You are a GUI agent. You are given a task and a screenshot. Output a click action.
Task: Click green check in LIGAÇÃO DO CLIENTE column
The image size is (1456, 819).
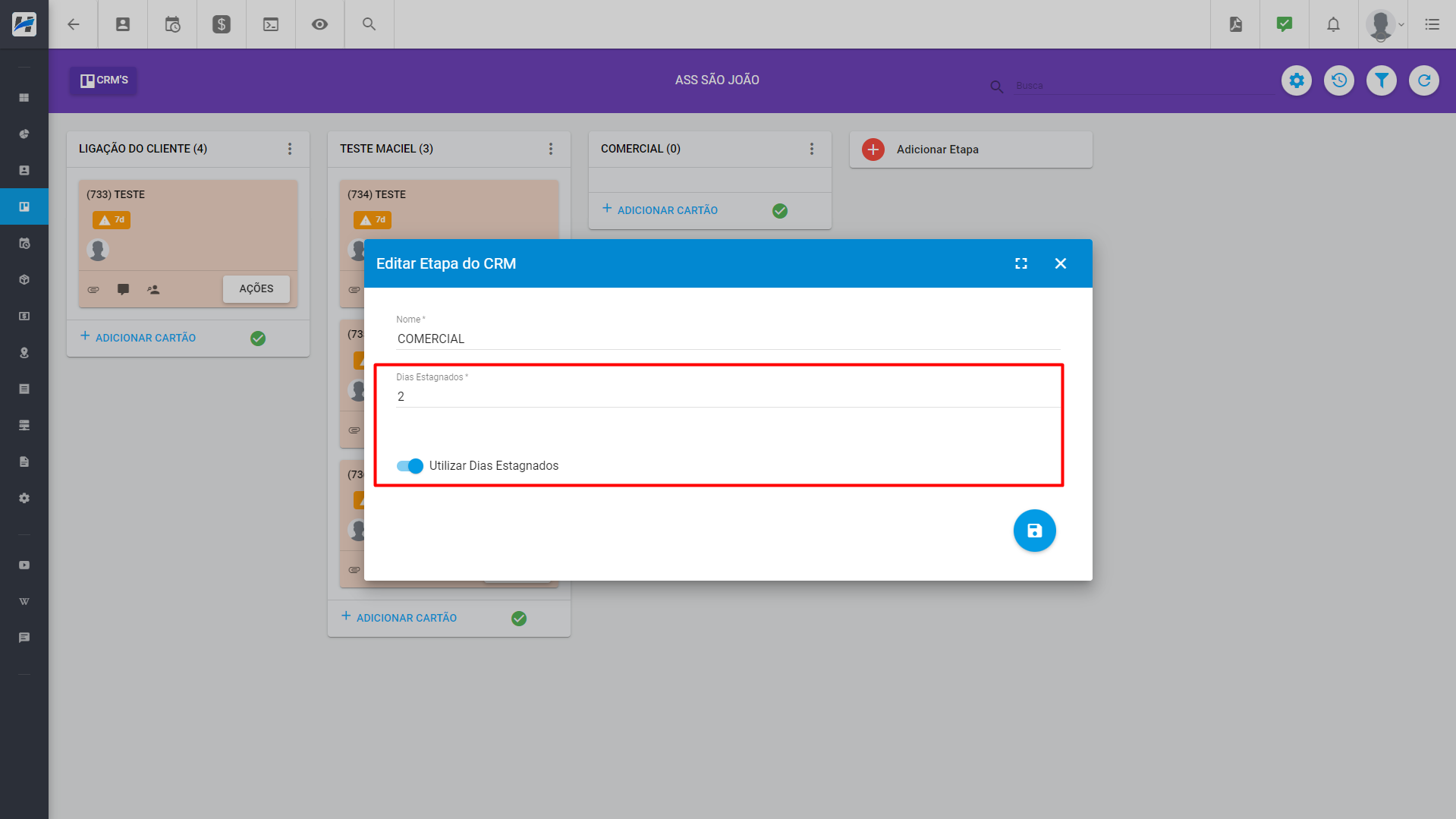[x=258, y=339]
